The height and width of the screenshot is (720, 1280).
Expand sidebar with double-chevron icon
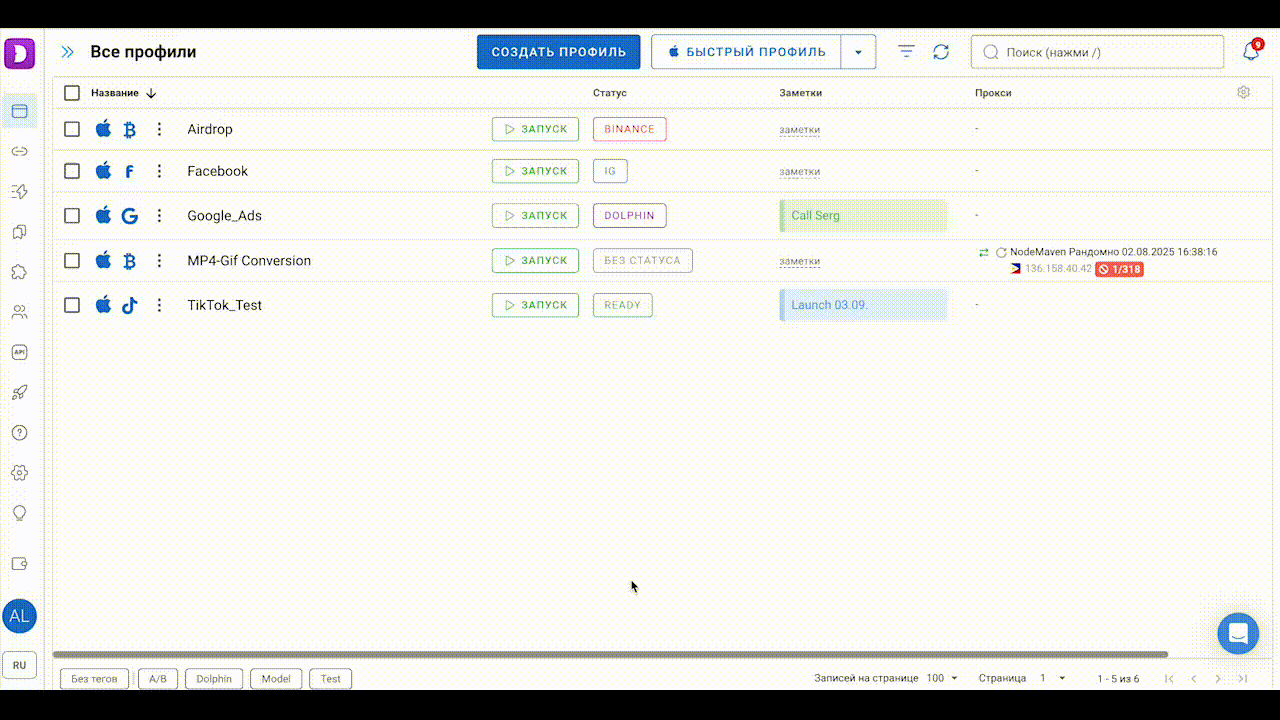pyautogui.click(x=68, y=52)
